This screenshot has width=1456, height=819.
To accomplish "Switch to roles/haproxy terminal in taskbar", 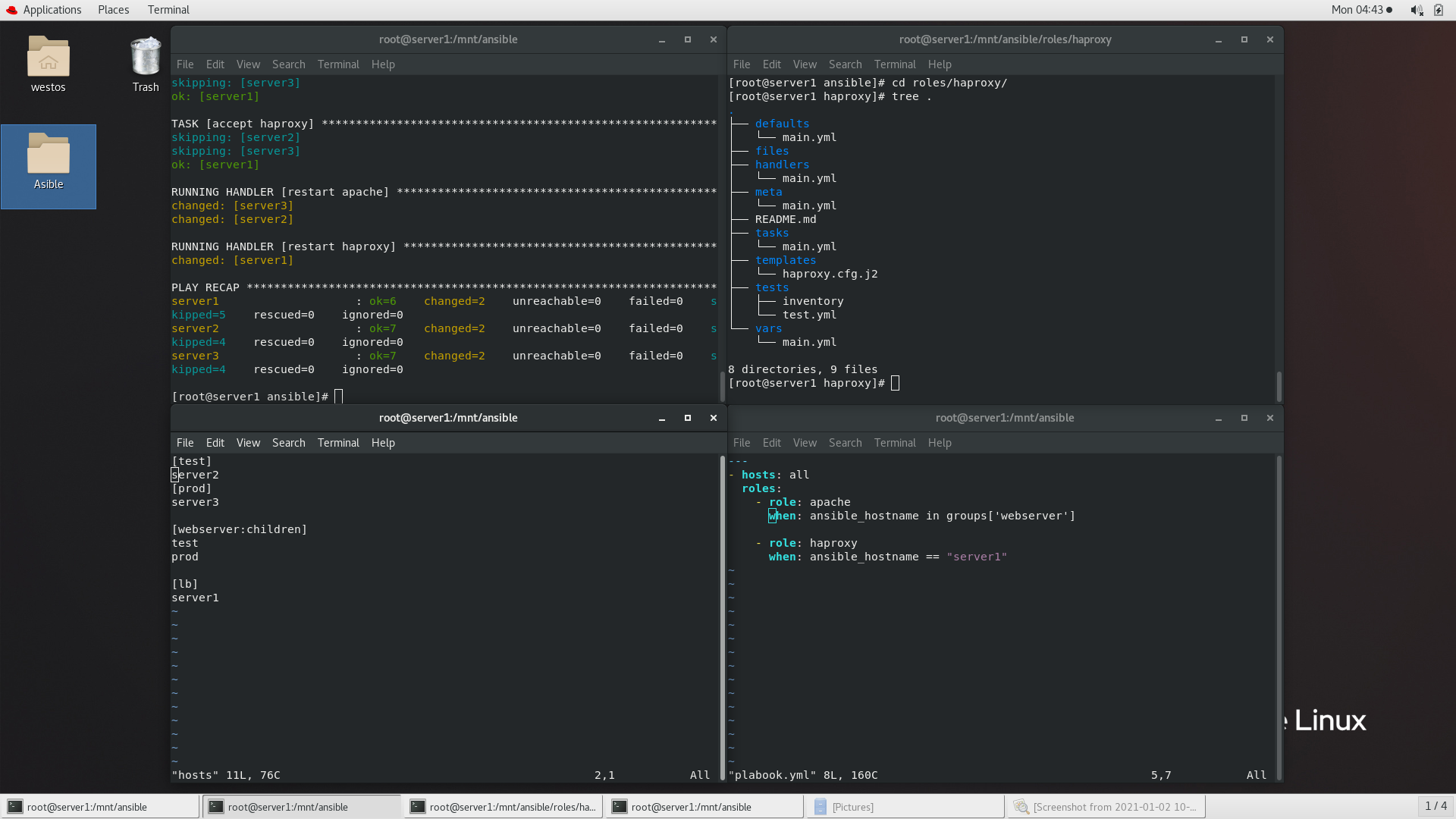I will 504,807.
